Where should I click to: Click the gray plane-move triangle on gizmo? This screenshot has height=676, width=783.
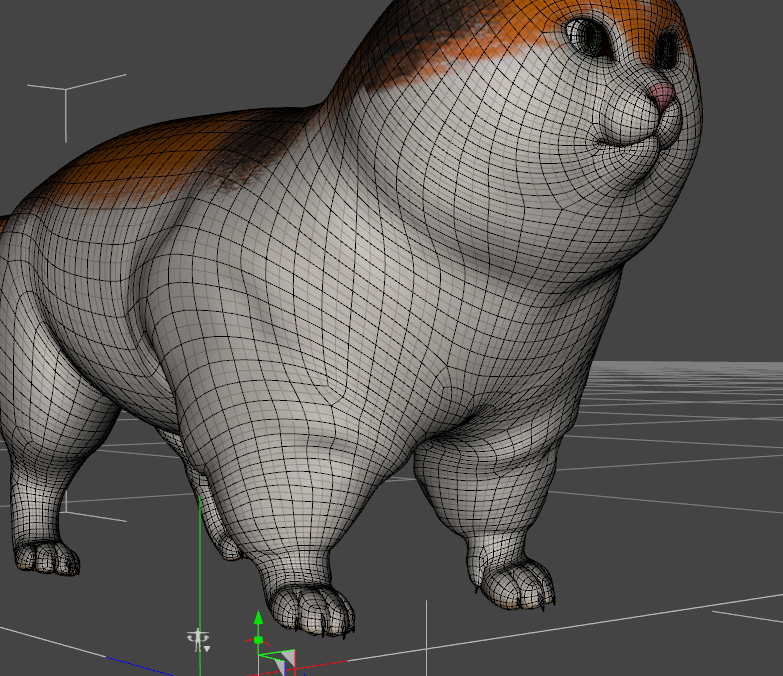click(289, 658)
